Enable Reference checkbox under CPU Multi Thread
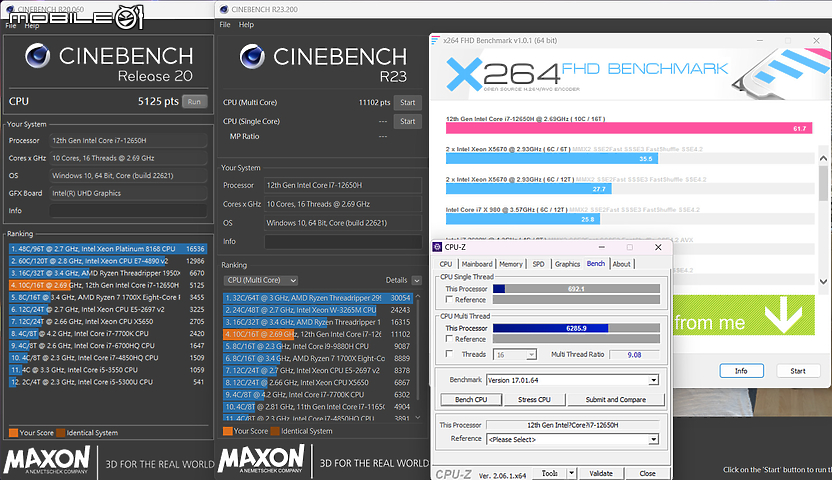Image resolution: width=832 pixels, height=480 pixels. click(x=449, y=339)
